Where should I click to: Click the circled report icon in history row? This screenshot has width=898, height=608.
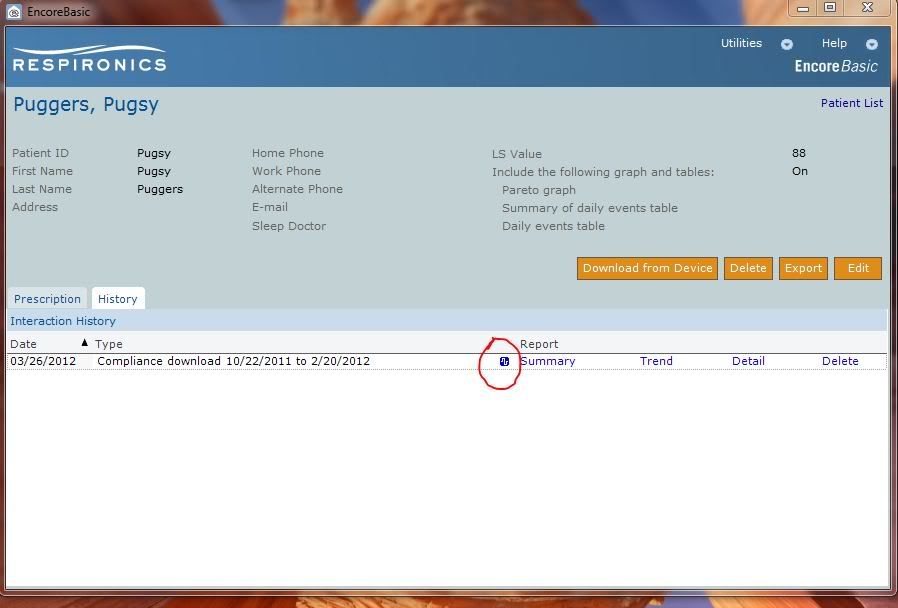504,361
